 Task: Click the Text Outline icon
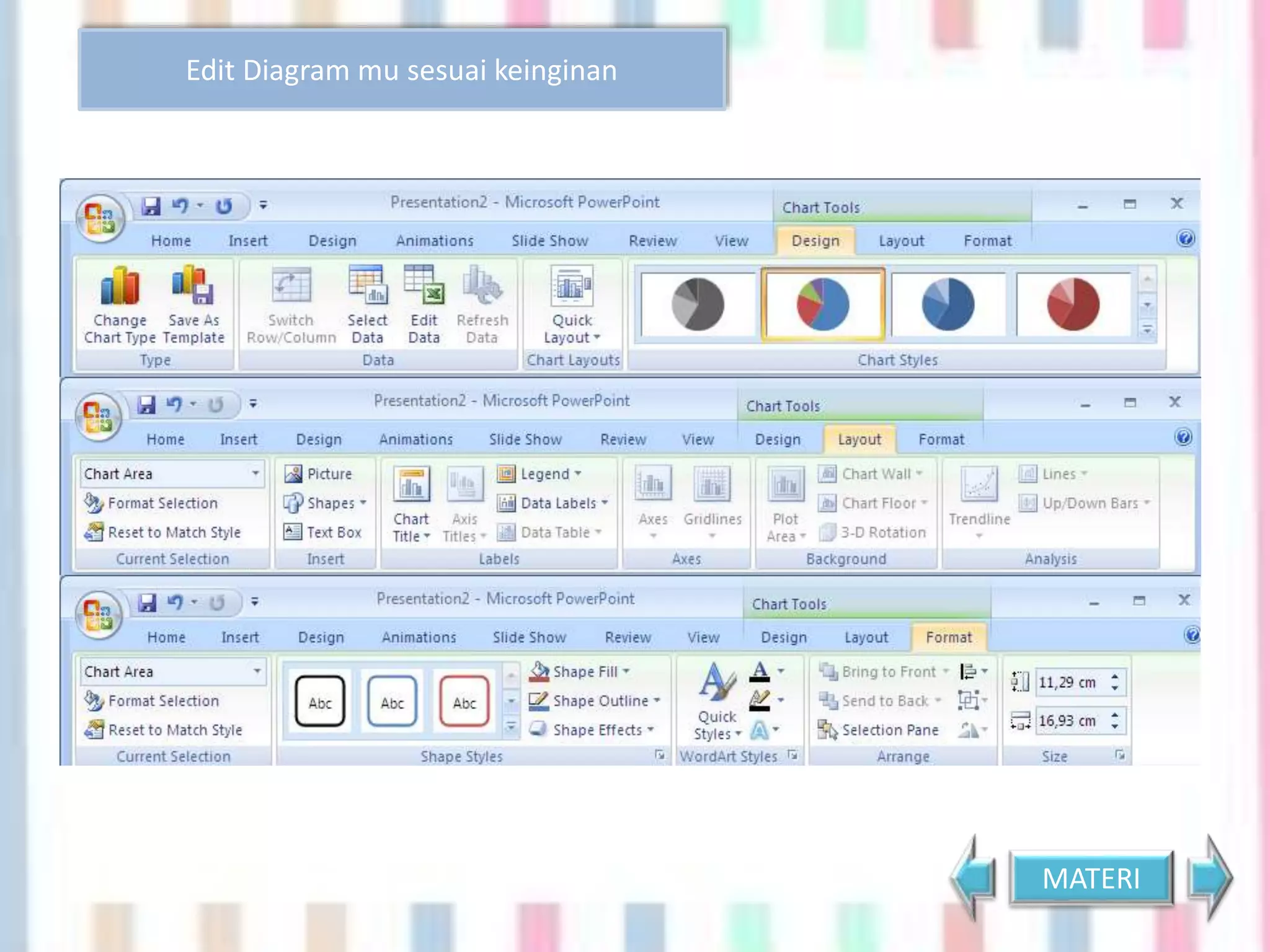[760, 701]
